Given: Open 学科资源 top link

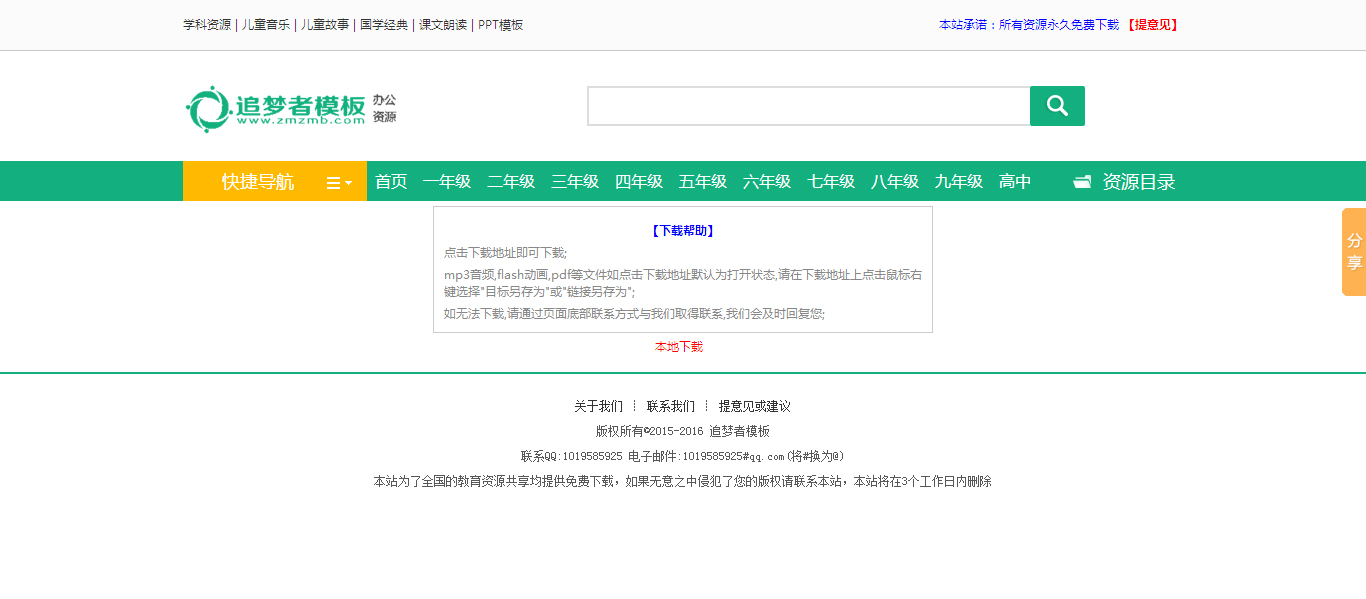Looking at the screenshot, I should click(x=207, y=25).
